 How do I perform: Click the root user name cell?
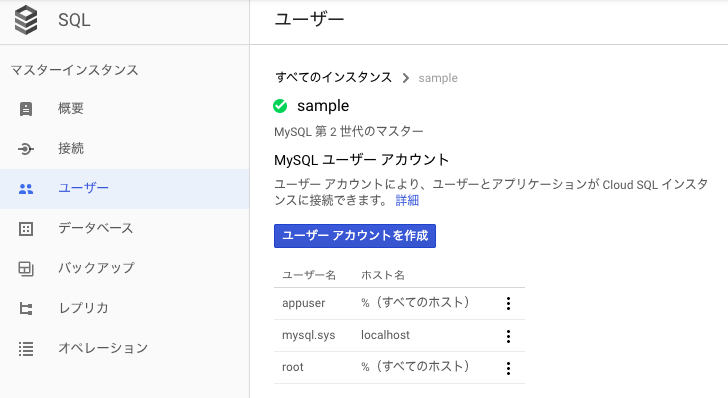292,367
